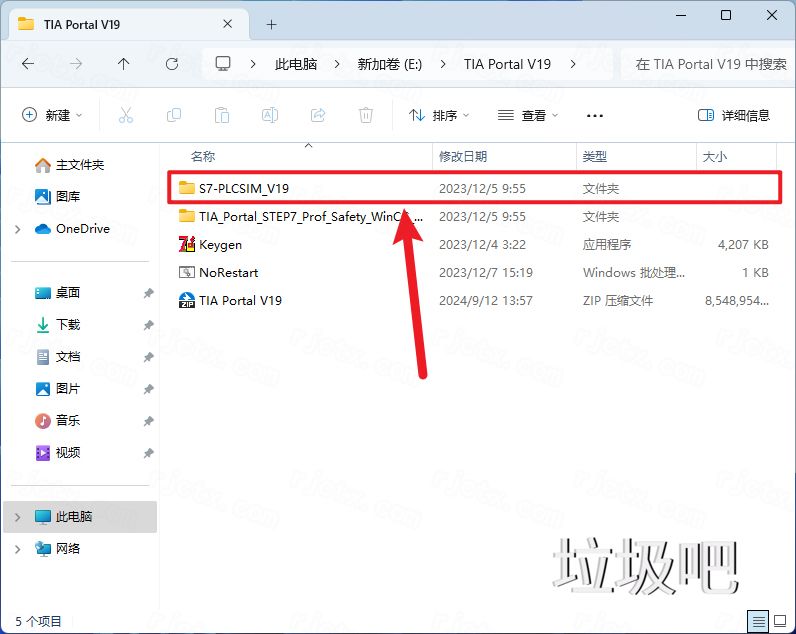The height and width of the screenshot is (634, 796).
Task: Expand chevron after 新加卷 (E:) breadcrumb
Action: tap(443, 64)
